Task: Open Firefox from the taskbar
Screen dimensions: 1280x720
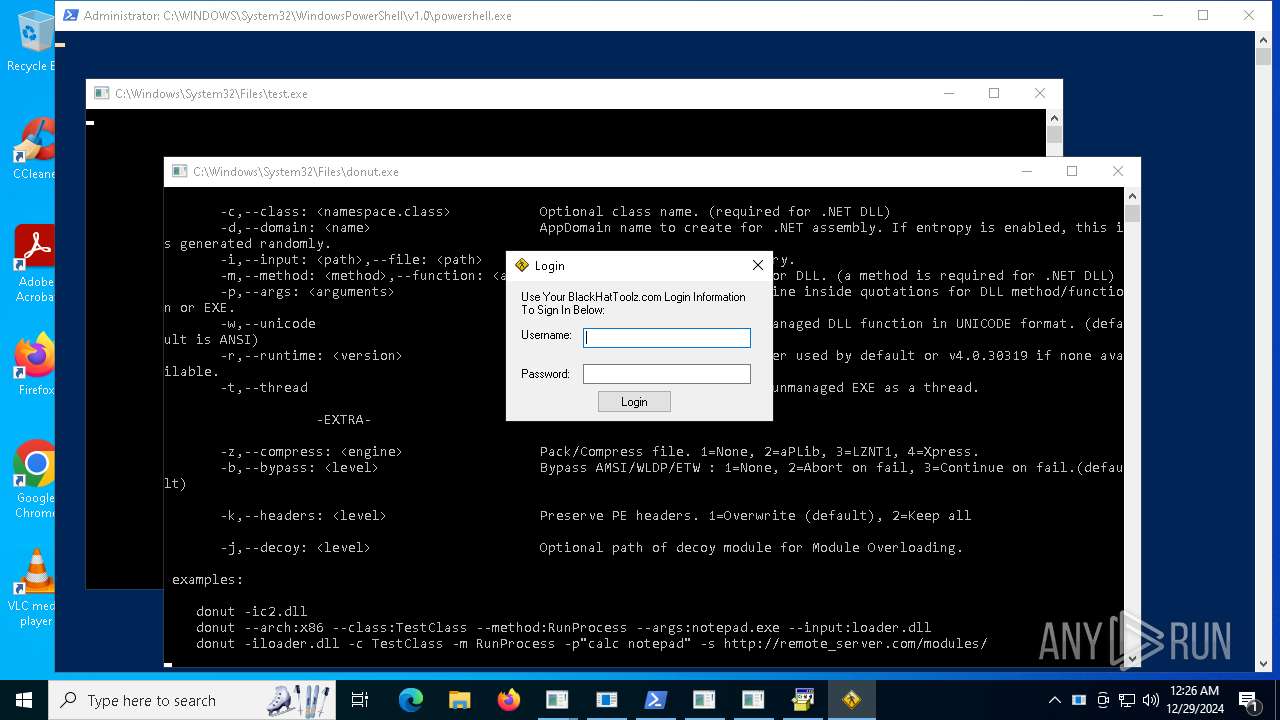Action: tap(508, 700)
